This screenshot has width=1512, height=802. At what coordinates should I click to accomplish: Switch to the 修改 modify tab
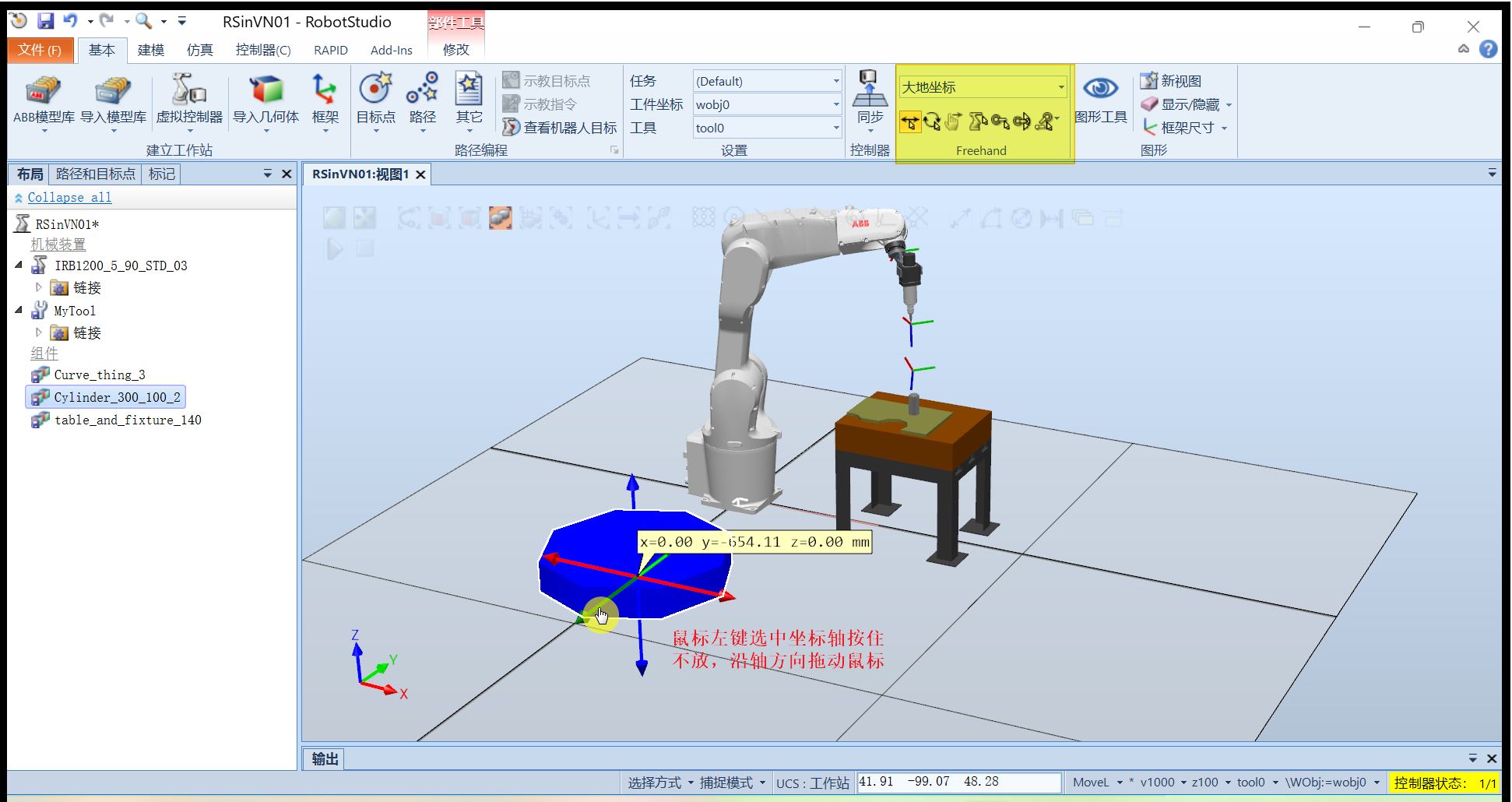click(455, 50)
